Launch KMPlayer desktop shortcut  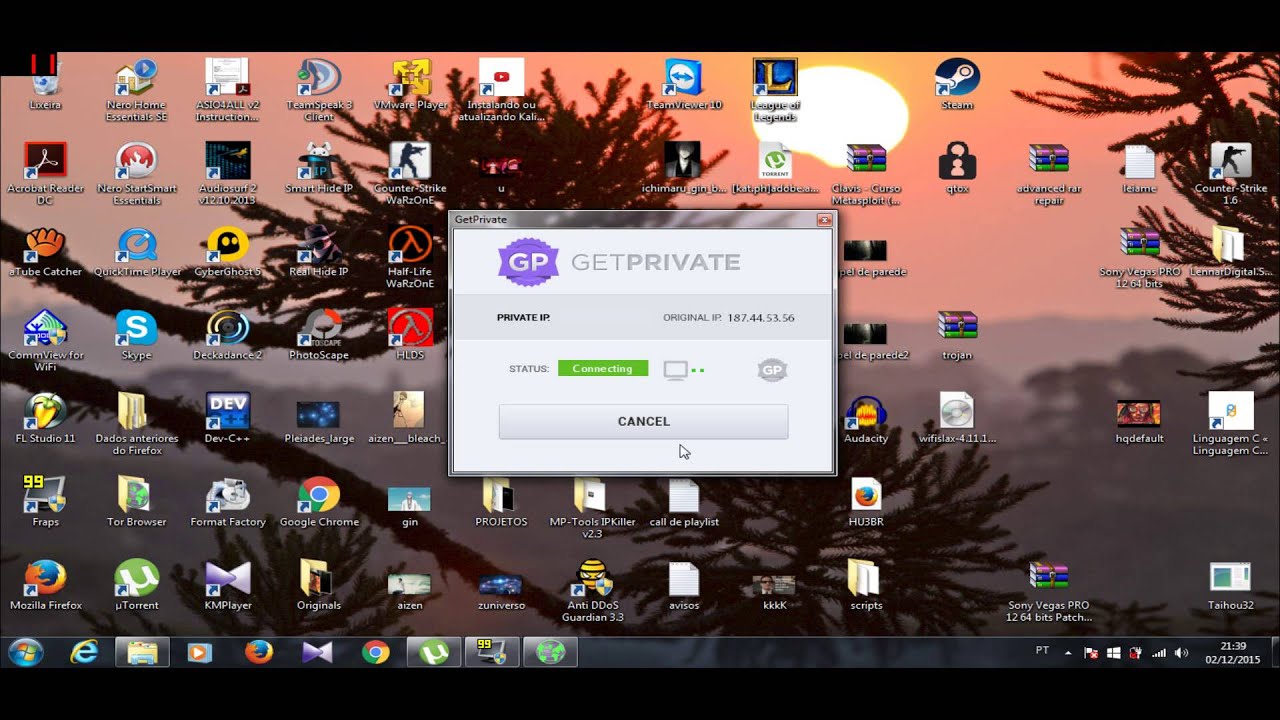(228, 585)
